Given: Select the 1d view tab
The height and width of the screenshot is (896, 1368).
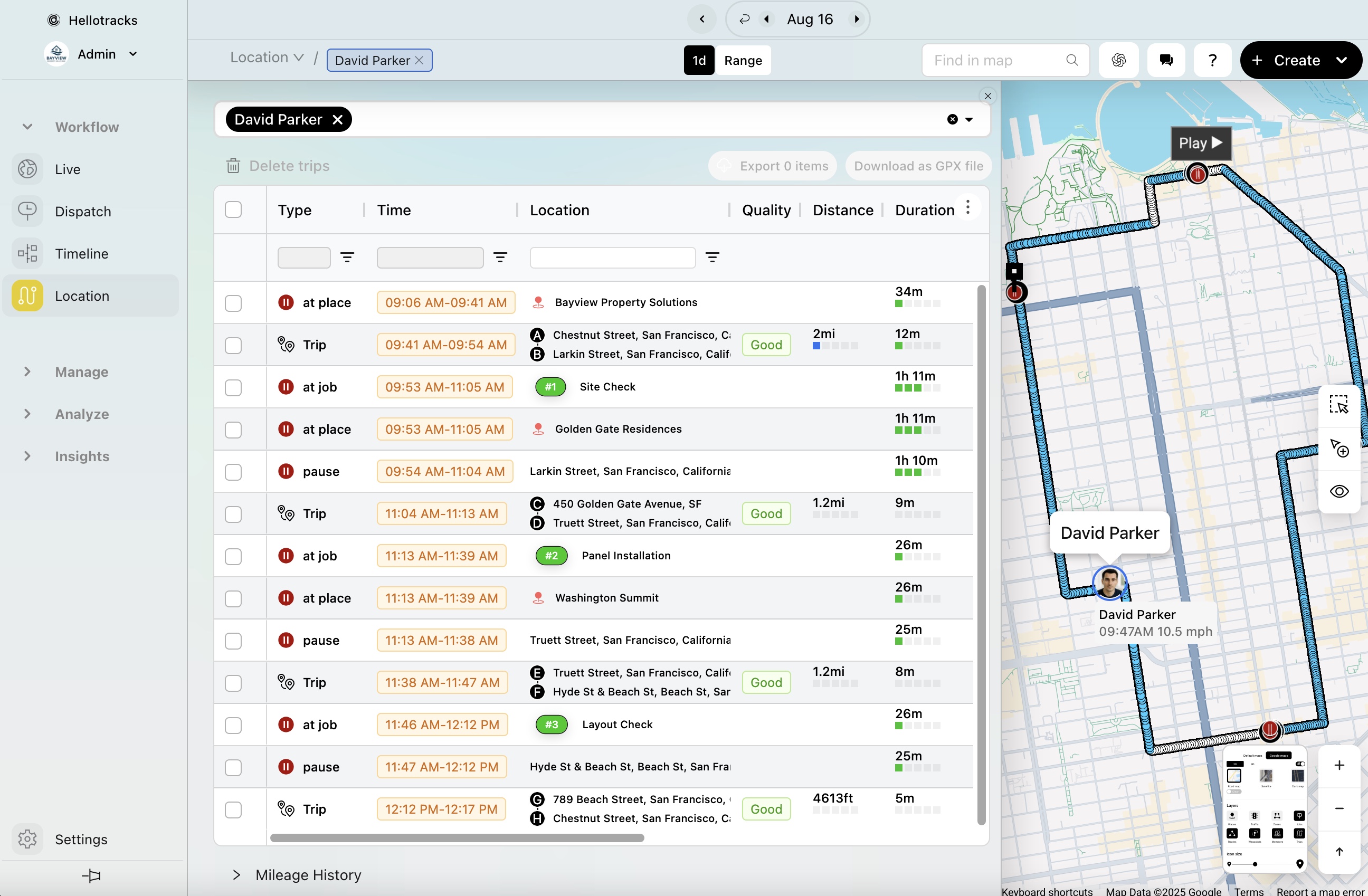Looking at the screenshot, I should (698, 60).
